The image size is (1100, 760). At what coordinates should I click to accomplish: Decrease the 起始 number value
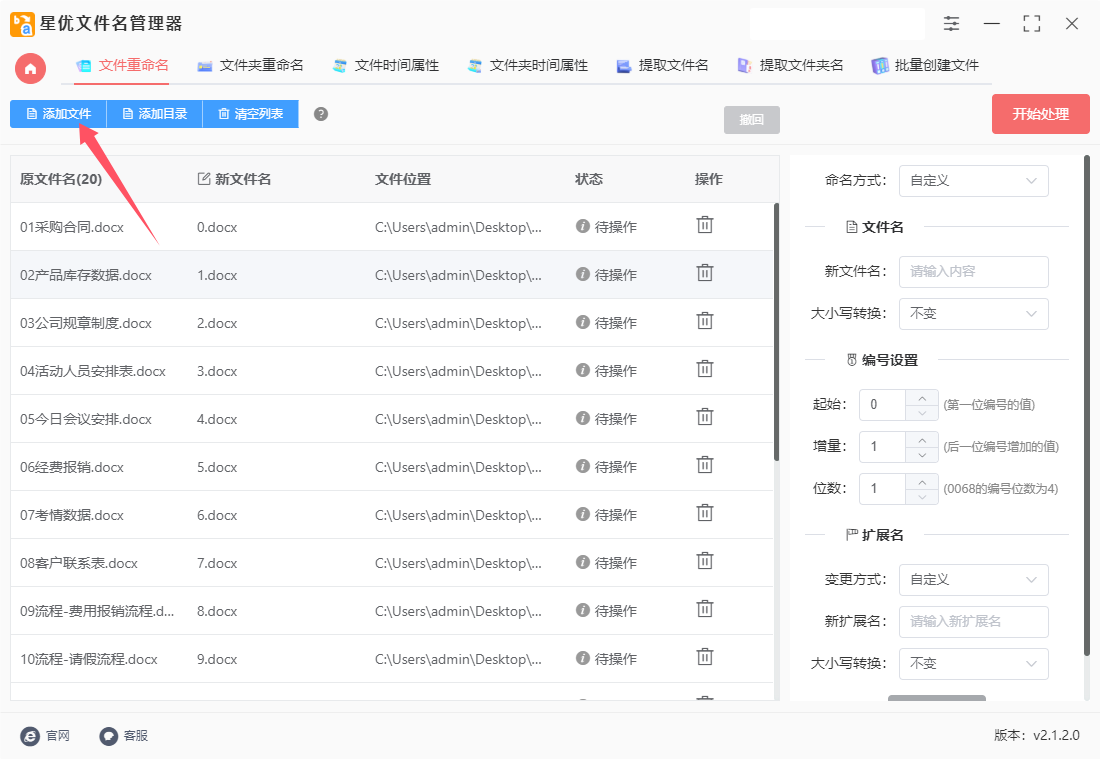922,413
